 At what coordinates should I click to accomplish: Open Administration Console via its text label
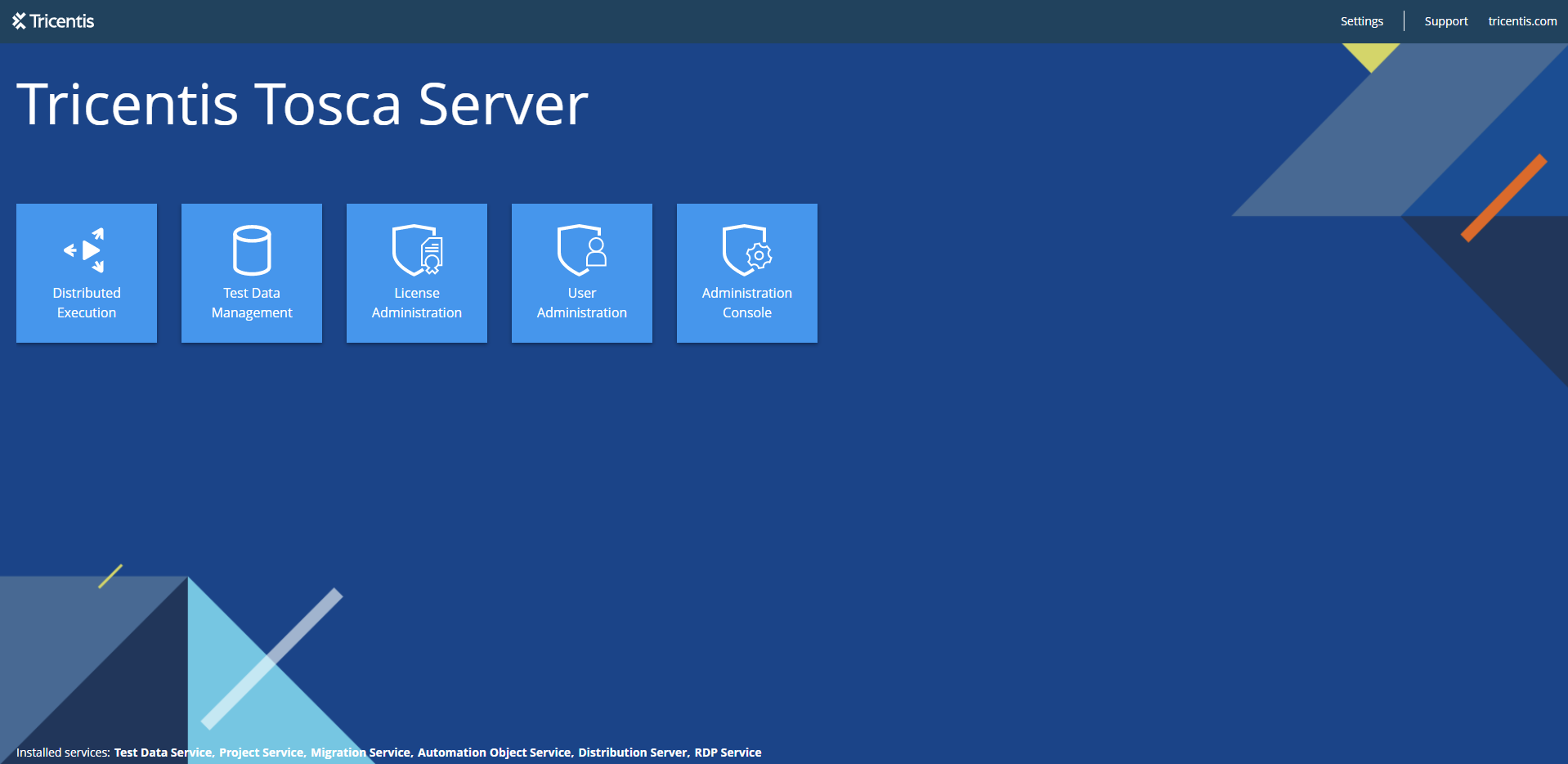[747, 303]
